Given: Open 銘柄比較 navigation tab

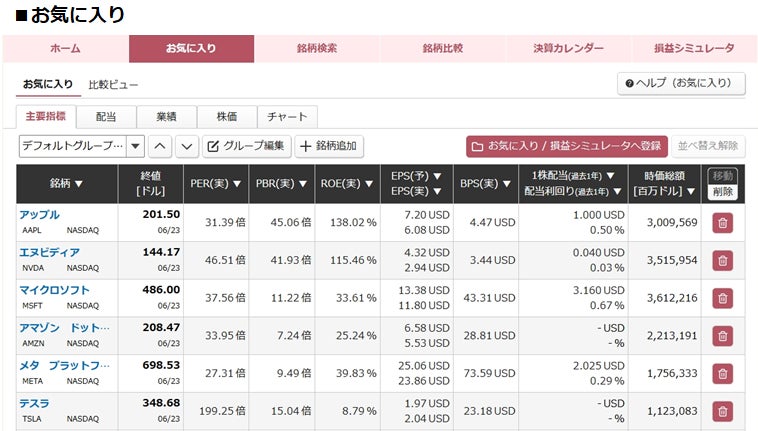Looking at the screenshot, I should (x=443, y=48).
